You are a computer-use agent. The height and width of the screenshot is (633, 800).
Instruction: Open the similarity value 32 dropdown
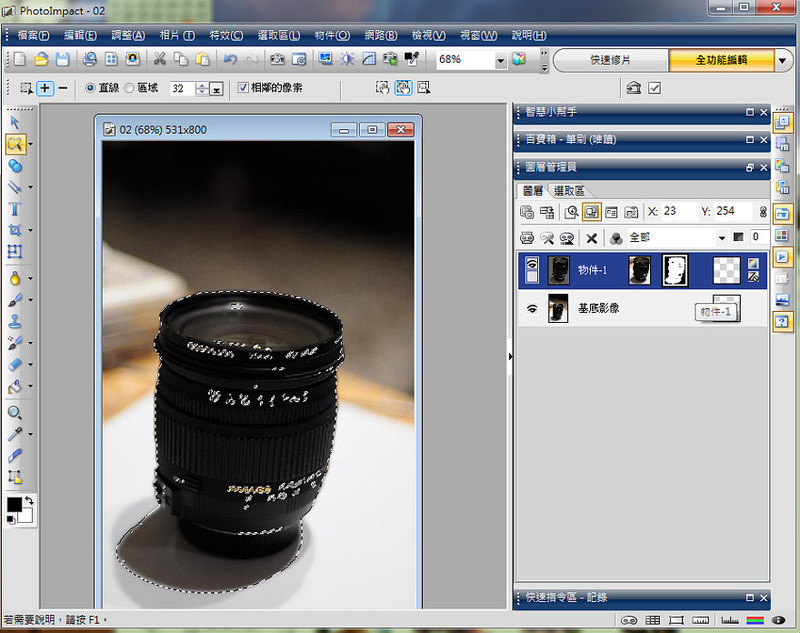coord(217,89)
